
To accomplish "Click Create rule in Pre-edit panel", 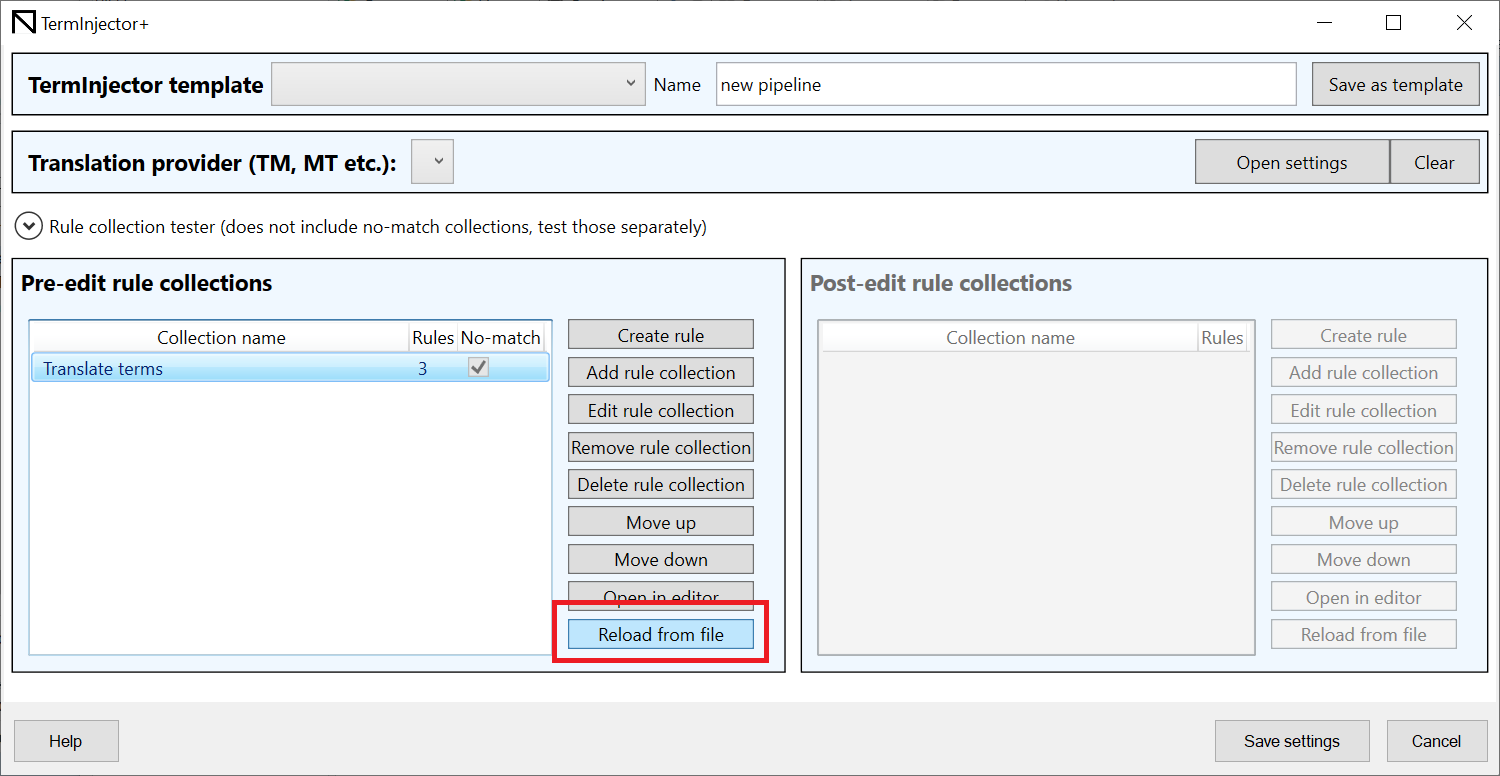I will [x=660, y=335].
